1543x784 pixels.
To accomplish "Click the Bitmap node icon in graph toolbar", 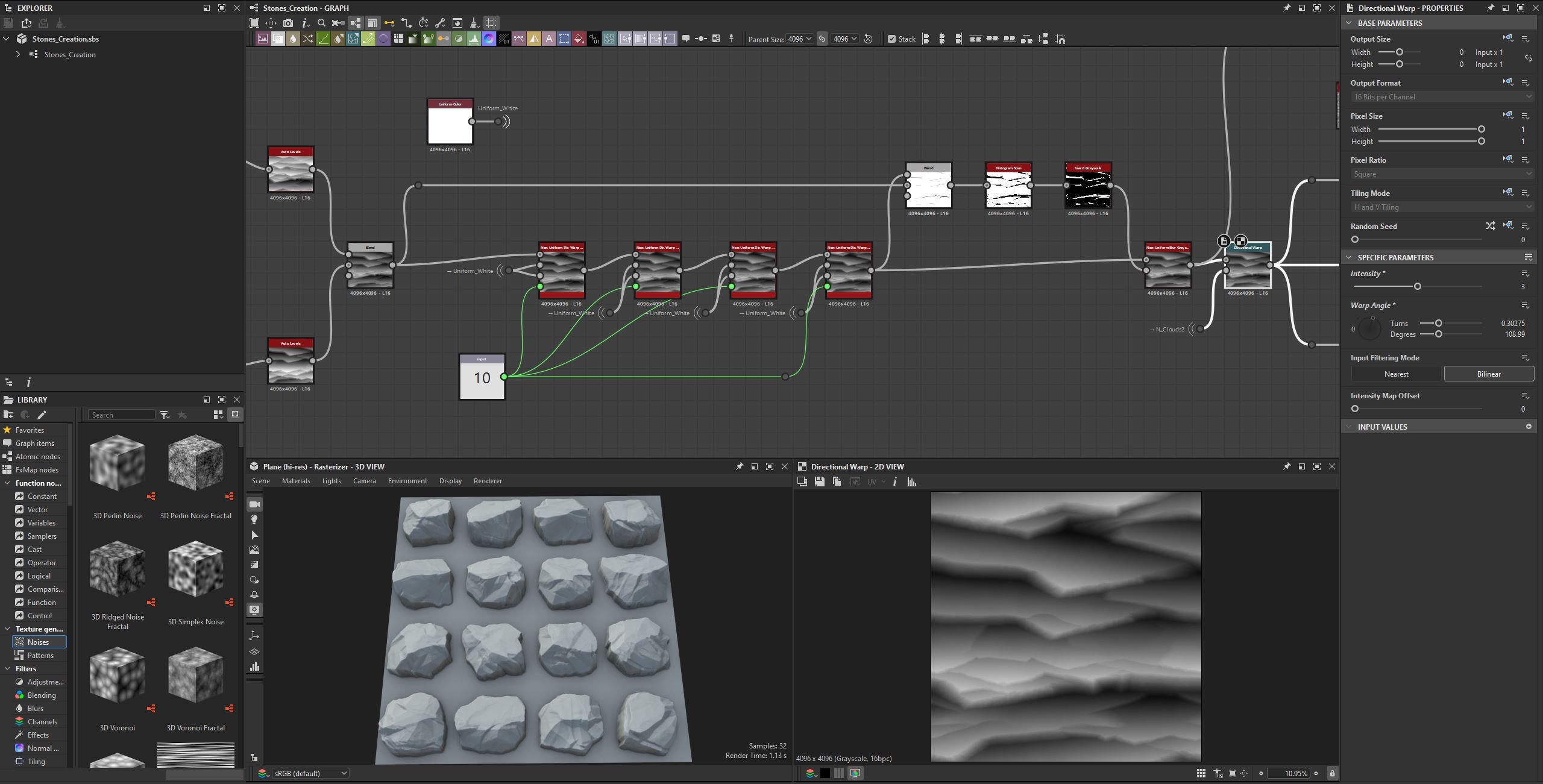I will (x=263, y=39).
